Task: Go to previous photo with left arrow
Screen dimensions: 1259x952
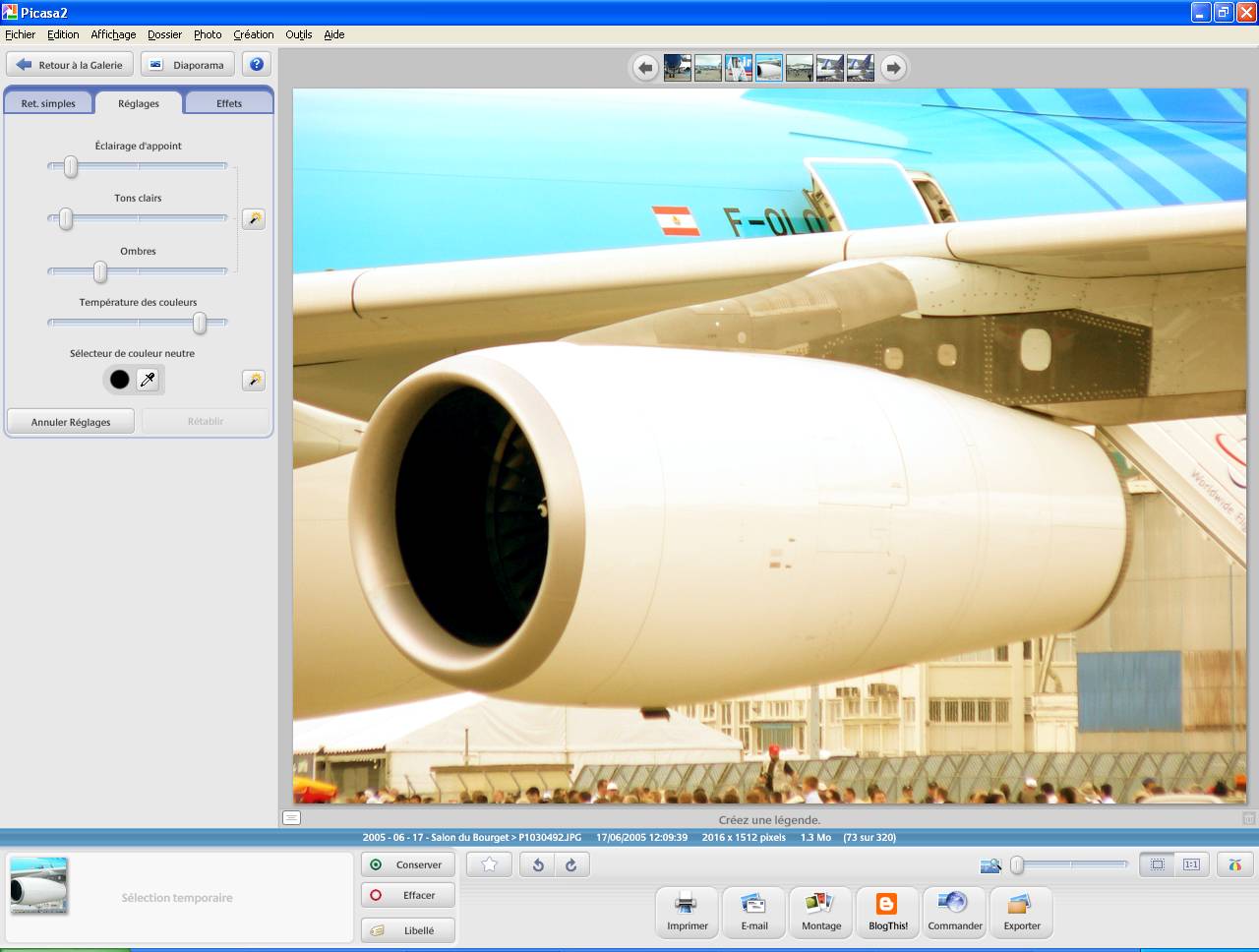Action: 644,68
